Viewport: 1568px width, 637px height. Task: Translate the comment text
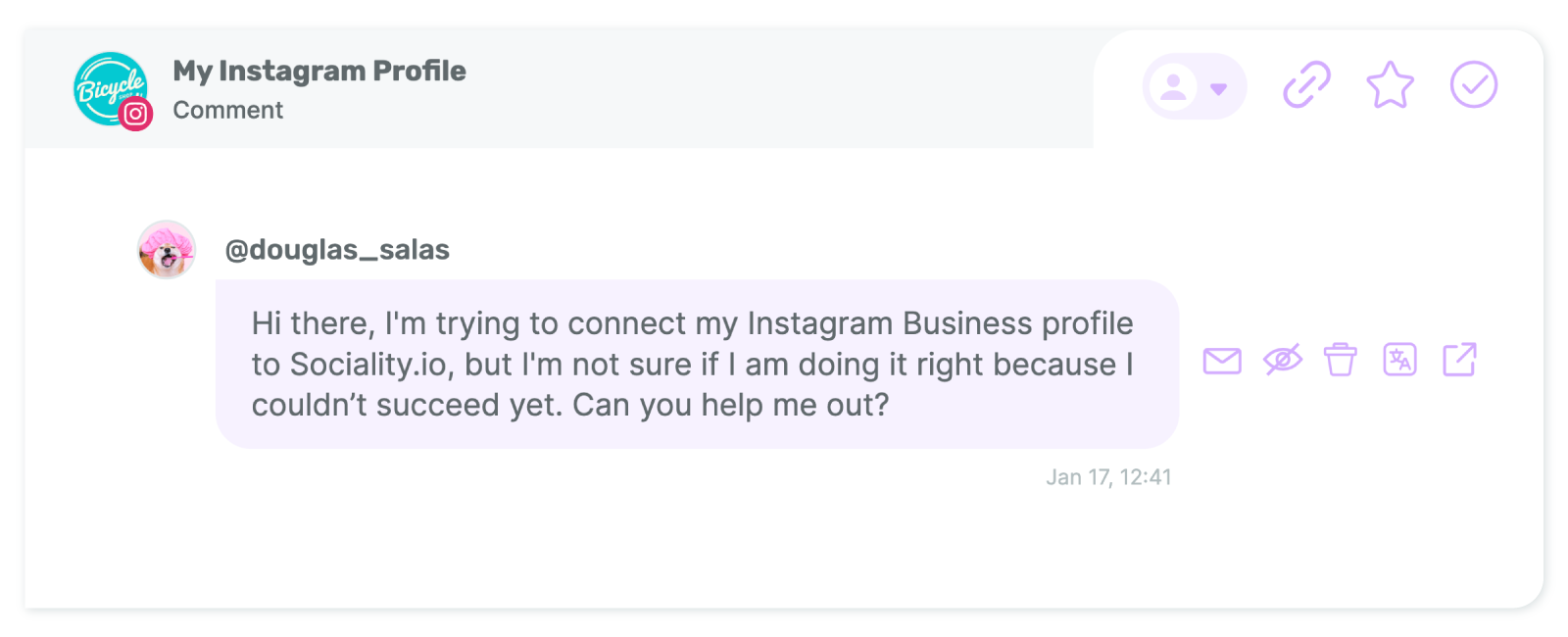pyautogui.click(x=1399, y=360)
